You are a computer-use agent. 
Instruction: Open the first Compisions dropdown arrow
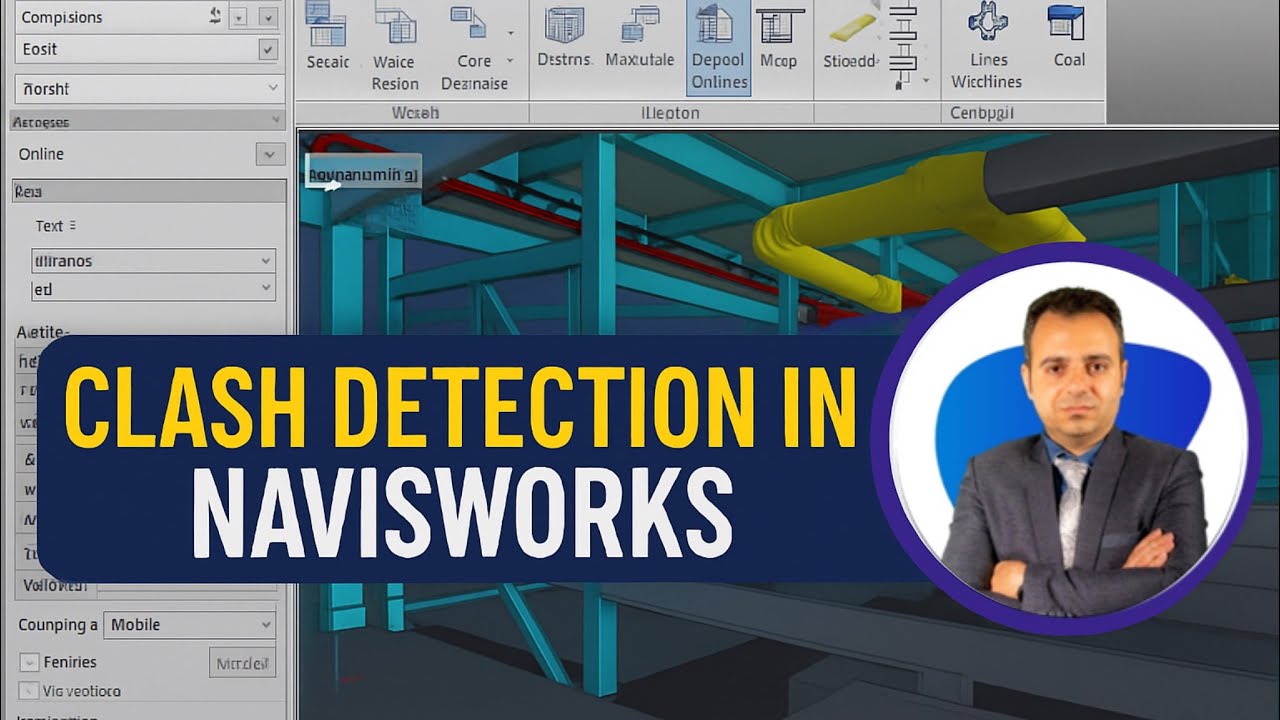tap(239, 17)
